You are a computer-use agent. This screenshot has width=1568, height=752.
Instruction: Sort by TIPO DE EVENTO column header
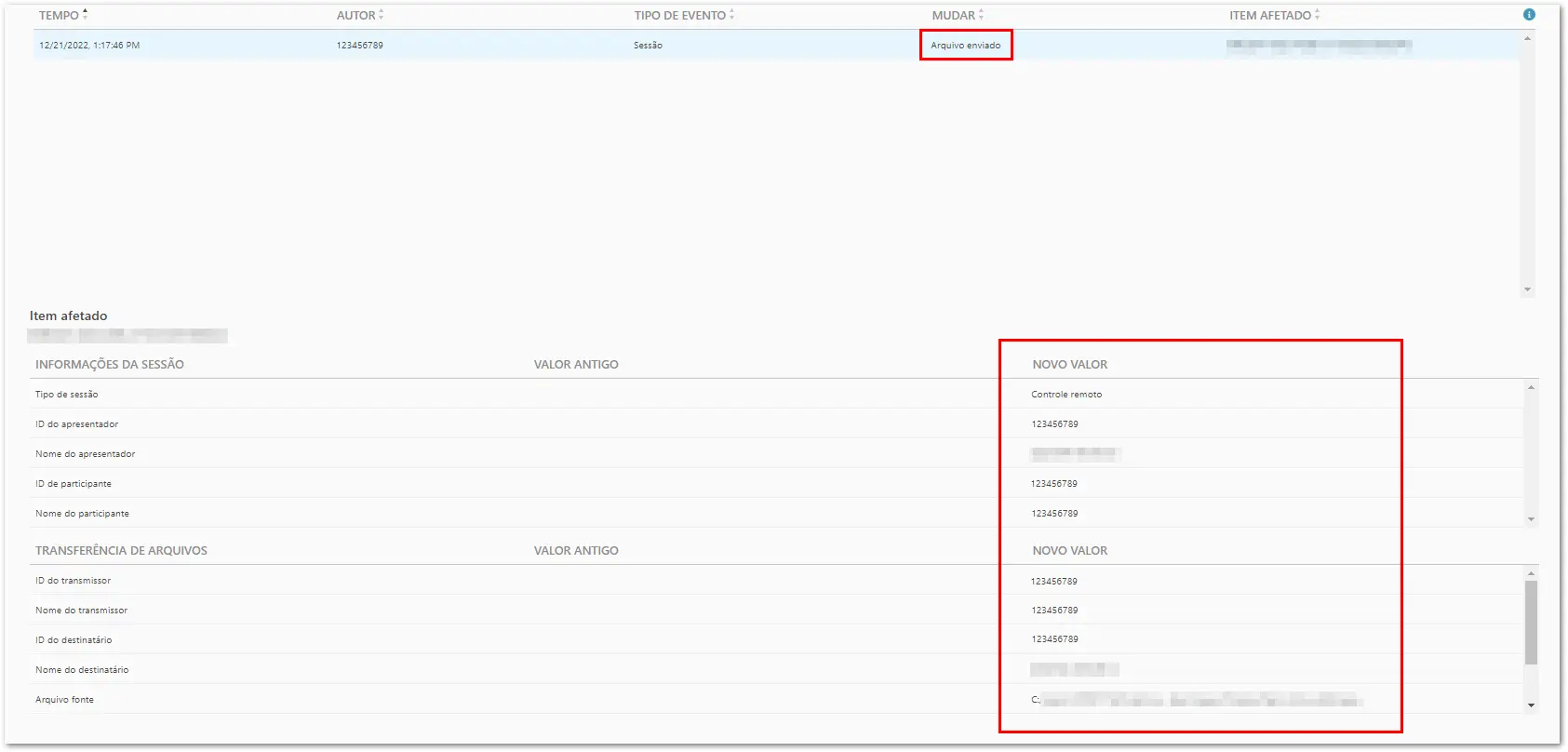click(x=684, y=15)
